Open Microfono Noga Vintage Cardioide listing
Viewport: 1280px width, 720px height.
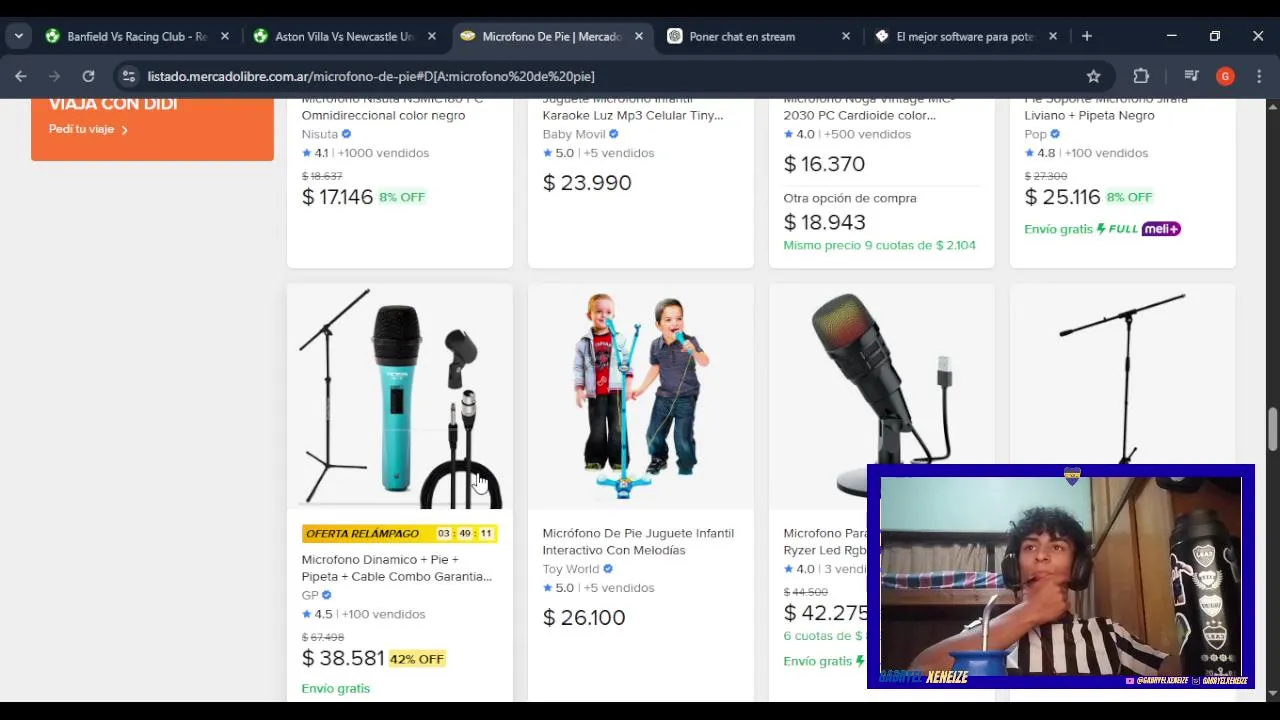(x=869, y=107)
